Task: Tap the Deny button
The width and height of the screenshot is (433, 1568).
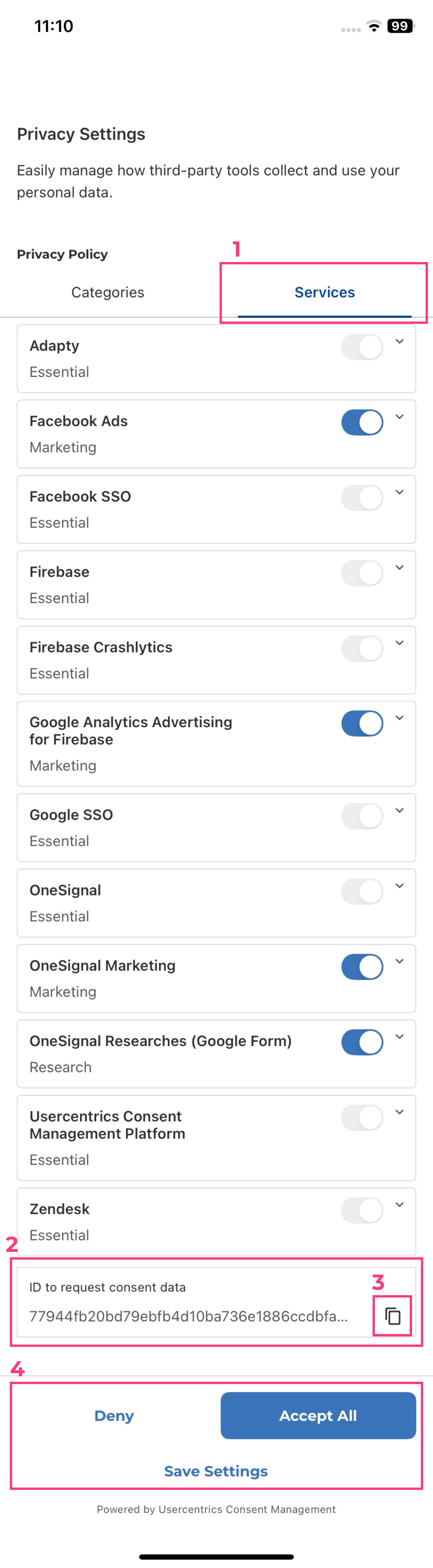Action: pos(114,1416)
